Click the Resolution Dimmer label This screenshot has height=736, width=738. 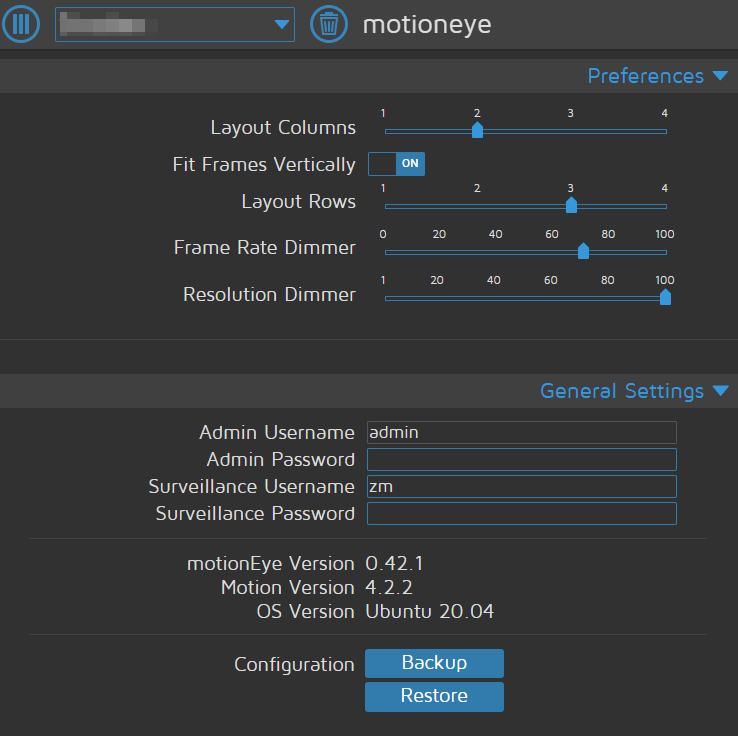269,294
